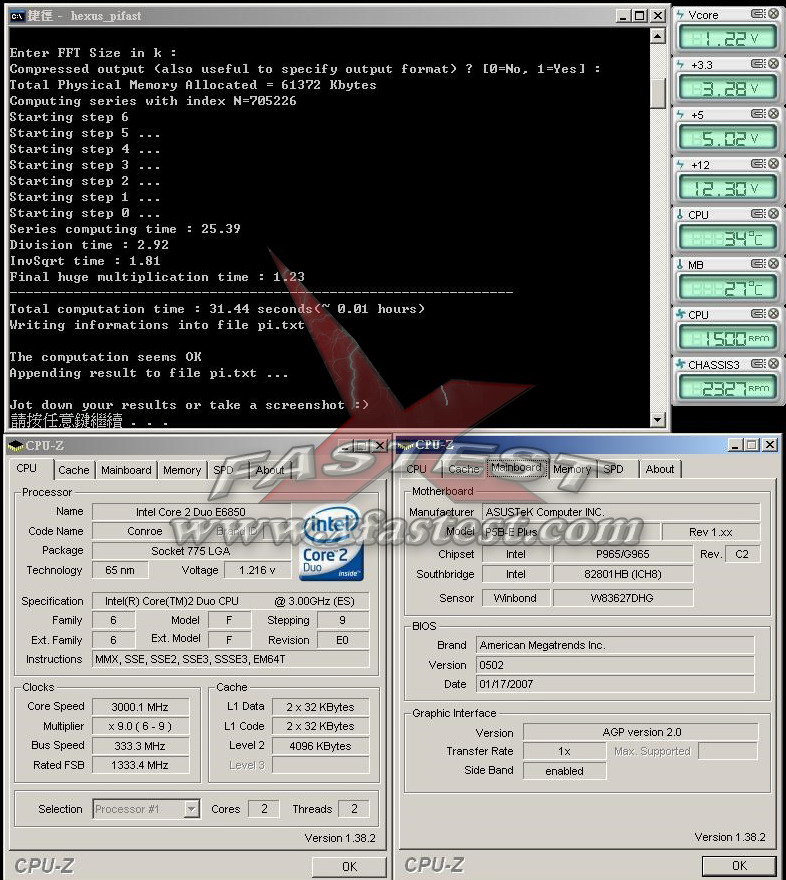Screen dimensions: 786x880
Task: Click the console vertical scrollbar thumb
Action: [658, 92]
